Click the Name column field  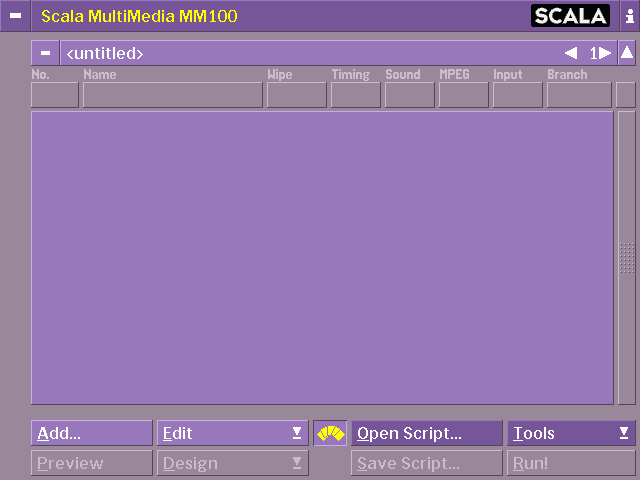click(x=172, y=95)
